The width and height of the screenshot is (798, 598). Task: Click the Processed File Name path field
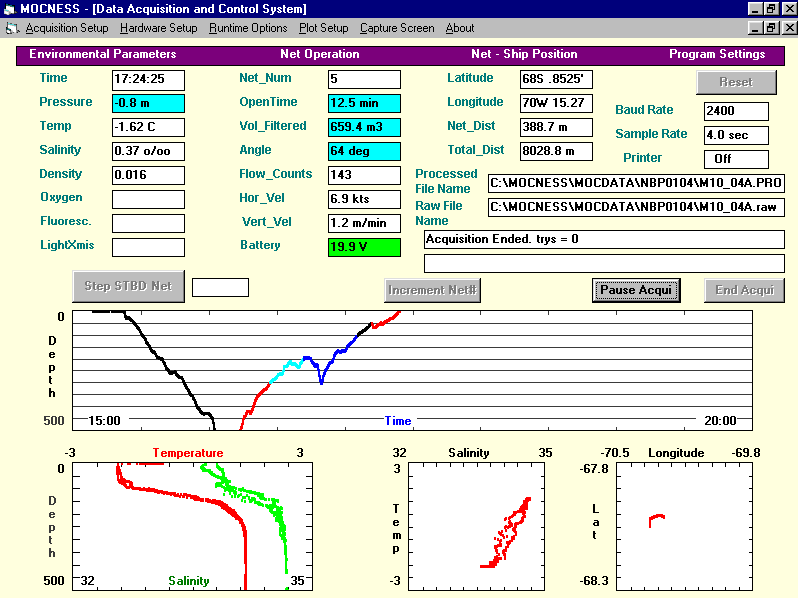636,183
